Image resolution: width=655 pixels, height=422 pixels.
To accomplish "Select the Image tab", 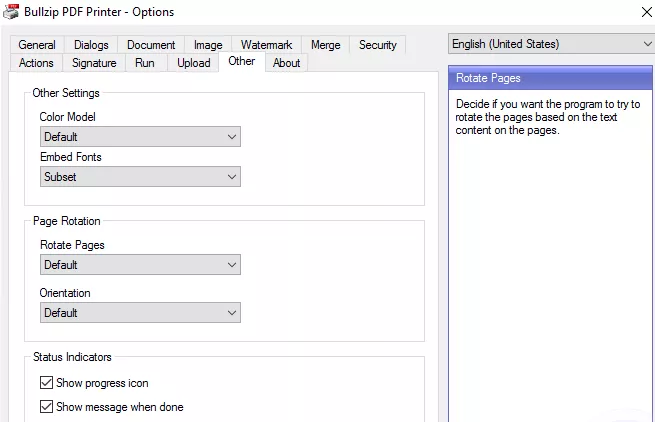I will pyautogui.click(x=208, y=45).
